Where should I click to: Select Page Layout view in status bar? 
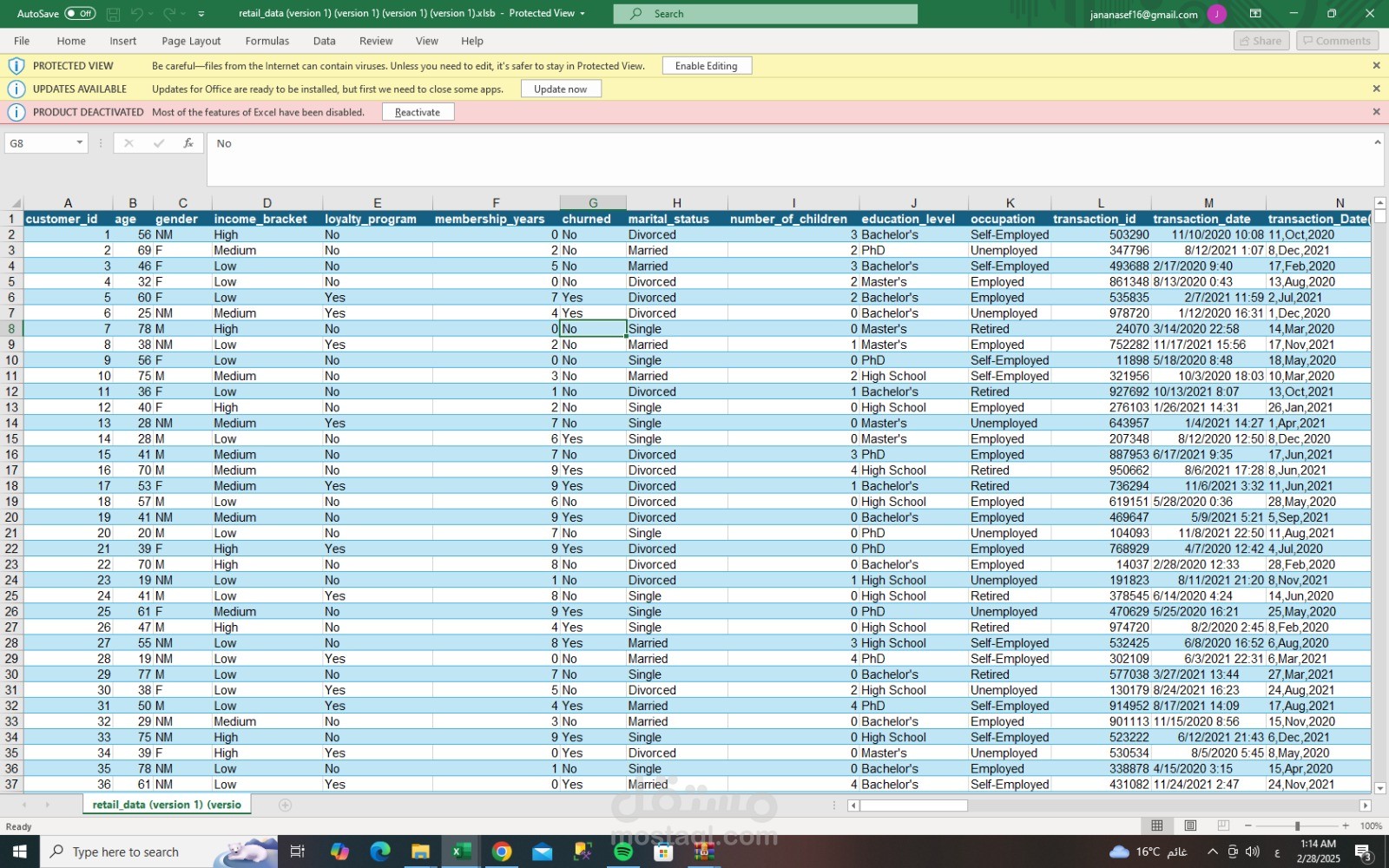click(x=1189, y=825)
